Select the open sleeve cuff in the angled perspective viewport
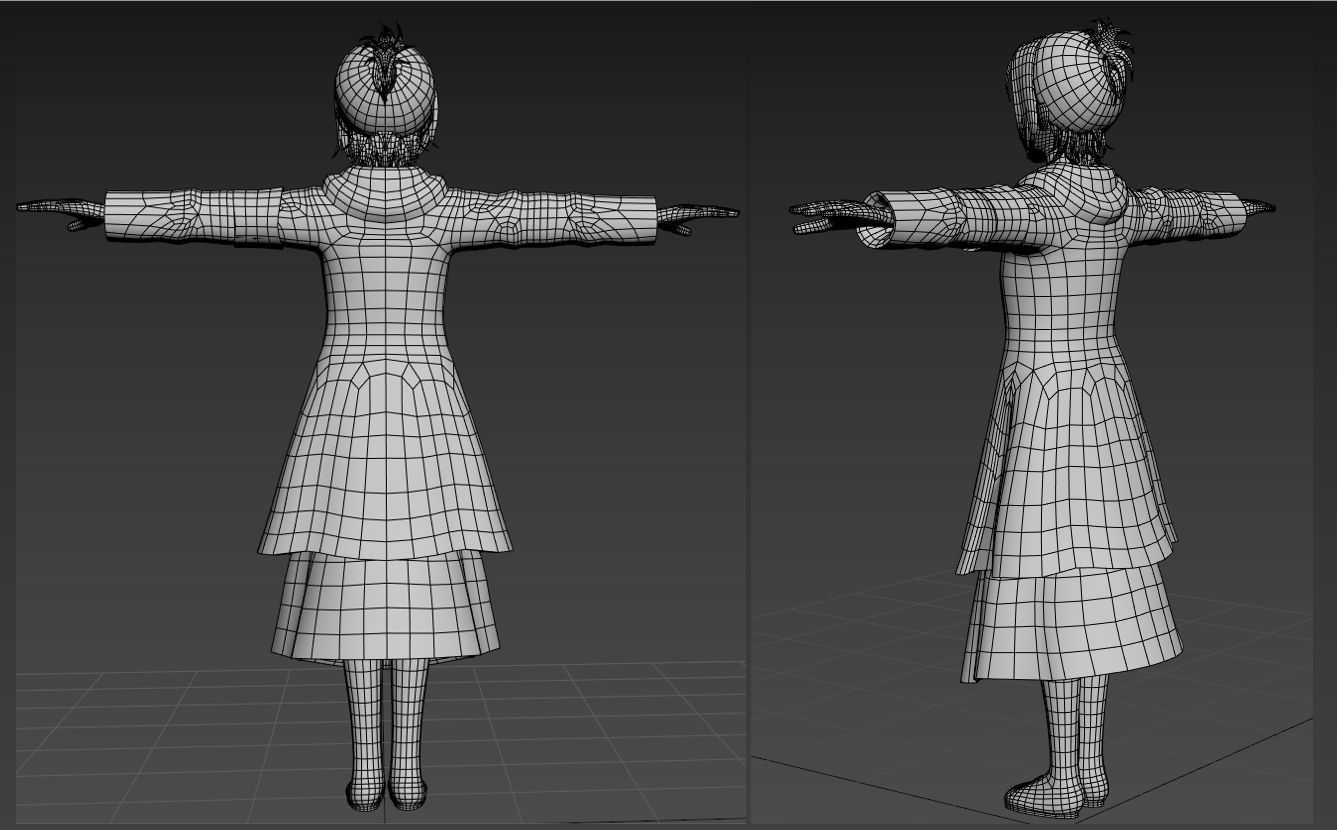The height and width of the screenshot is (830, 1337). 877,221
